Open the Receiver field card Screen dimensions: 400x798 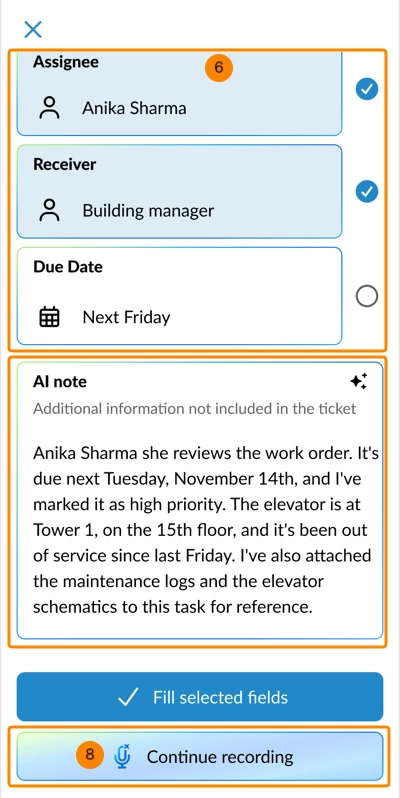(x=180, y=191)
